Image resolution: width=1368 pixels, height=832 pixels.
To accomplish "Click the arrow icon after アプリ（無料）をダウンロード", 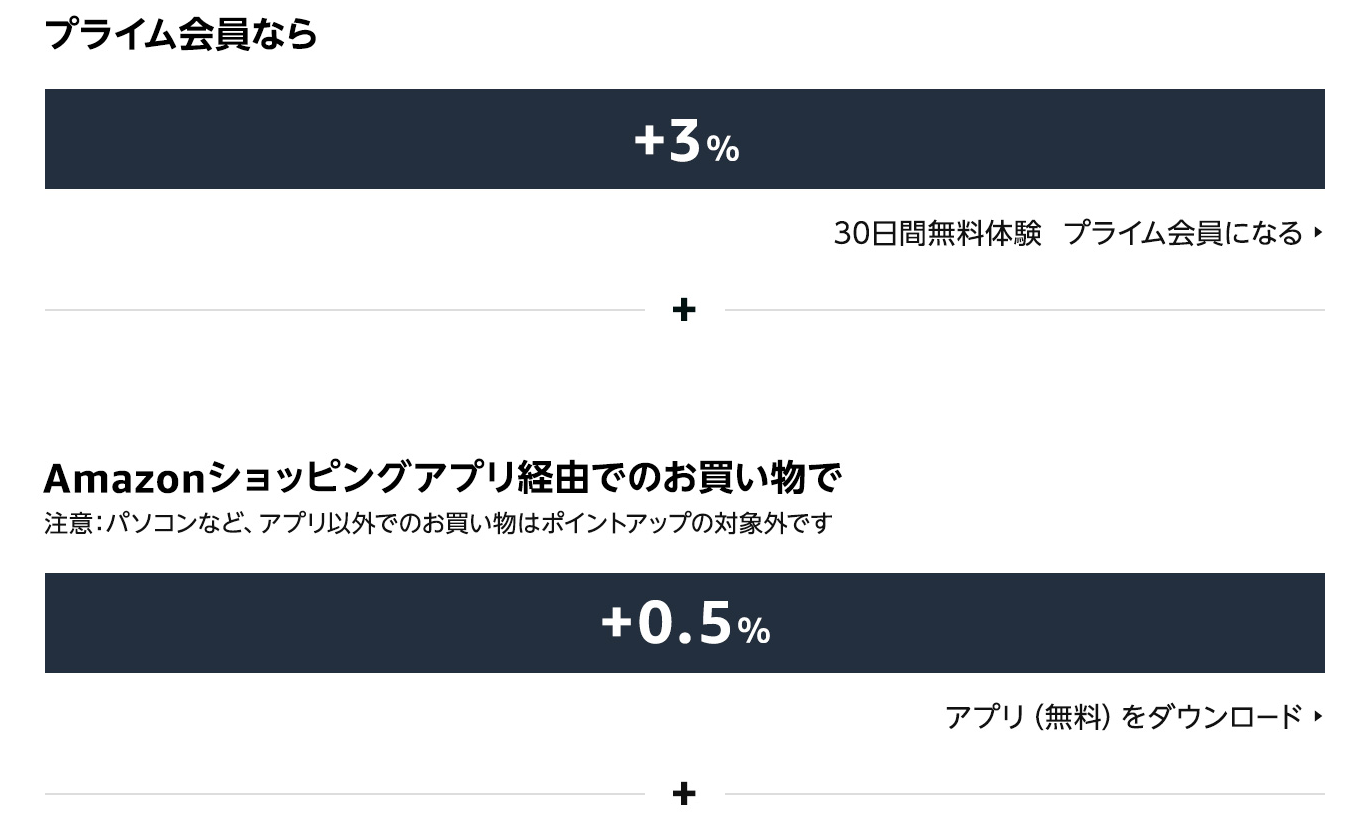I will (x=1319, y=716).
